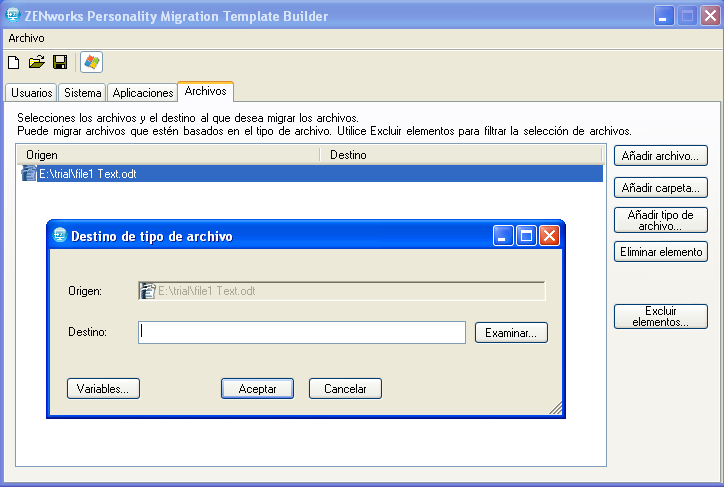Switch to the Aplicaciones tab
Screen dimensions: 724x487
point(143,93)
